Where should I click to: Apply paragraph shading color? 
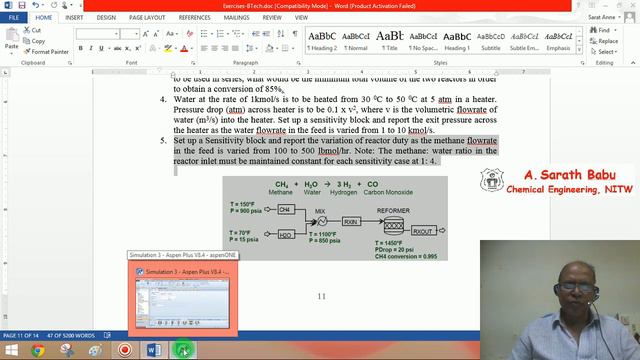point(269,49)
